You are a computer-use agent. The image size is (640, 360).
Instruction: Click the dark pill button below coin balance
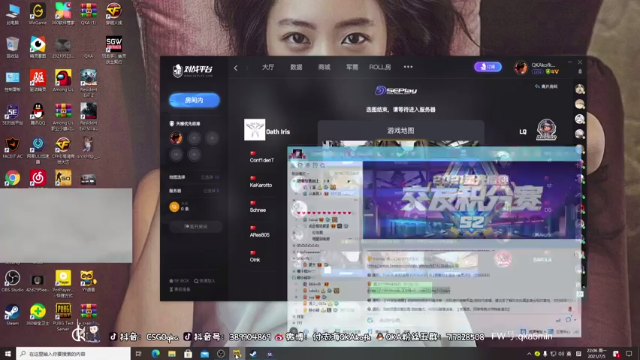coord(196,227)
